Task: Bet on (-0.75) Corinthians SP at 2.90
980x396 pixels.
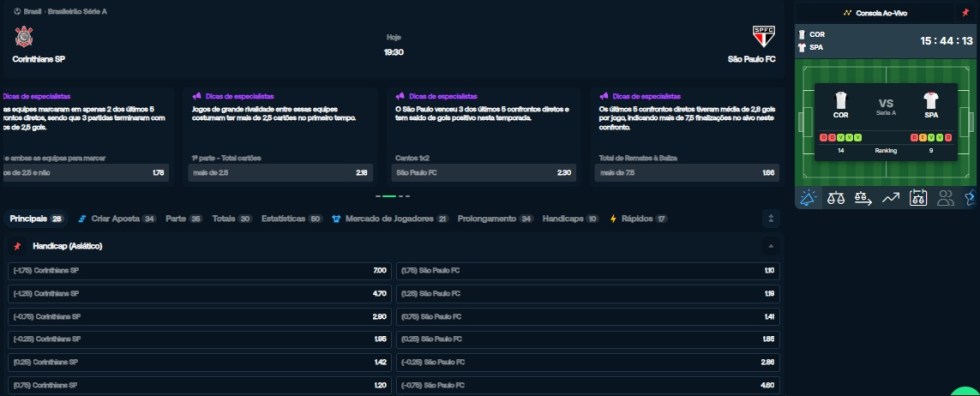Action: [x=199, y=317]
